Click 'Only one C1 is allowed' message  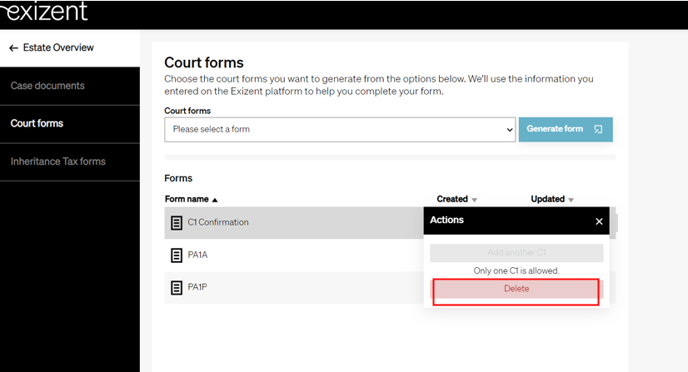[x=516, y=271]
